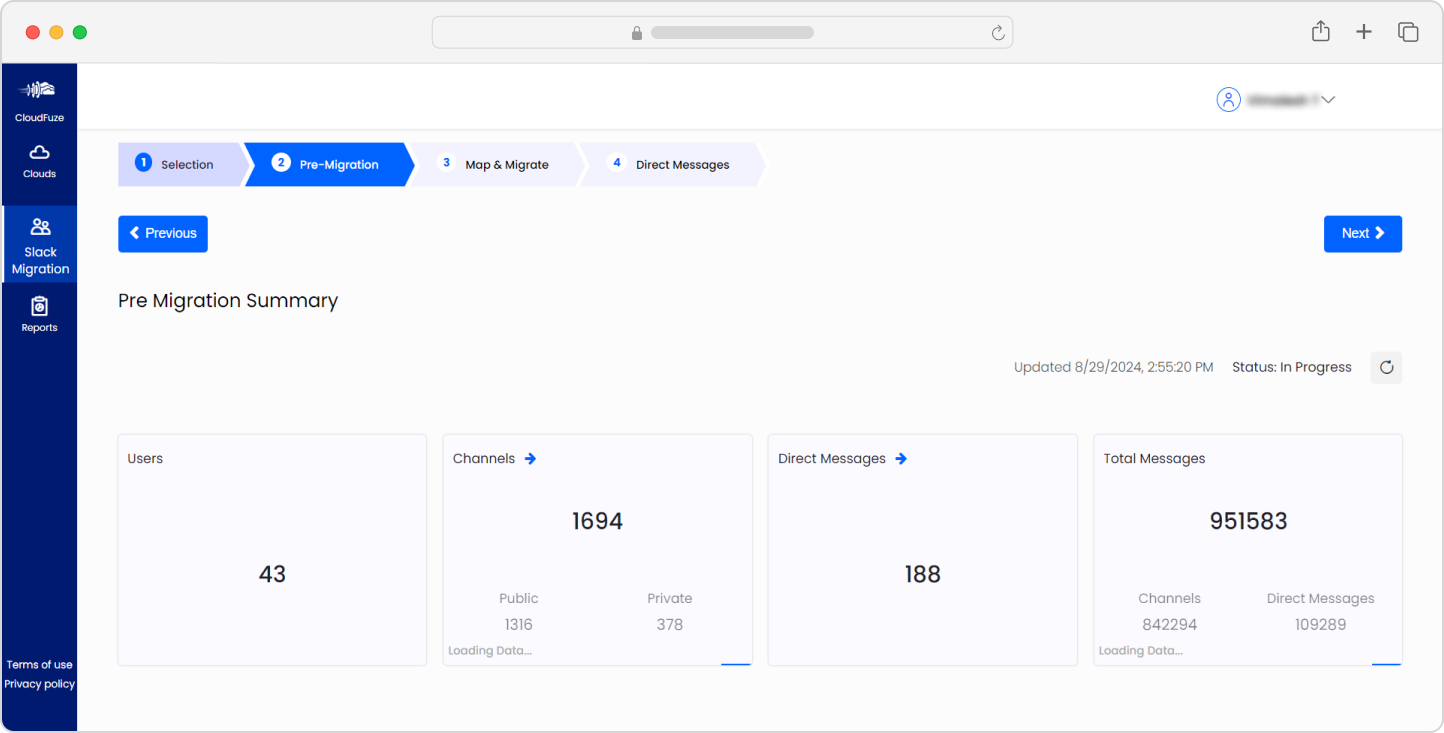Refresh the pre-migration summary status
The image size is (1444, 733).
tap(1386, 367)
